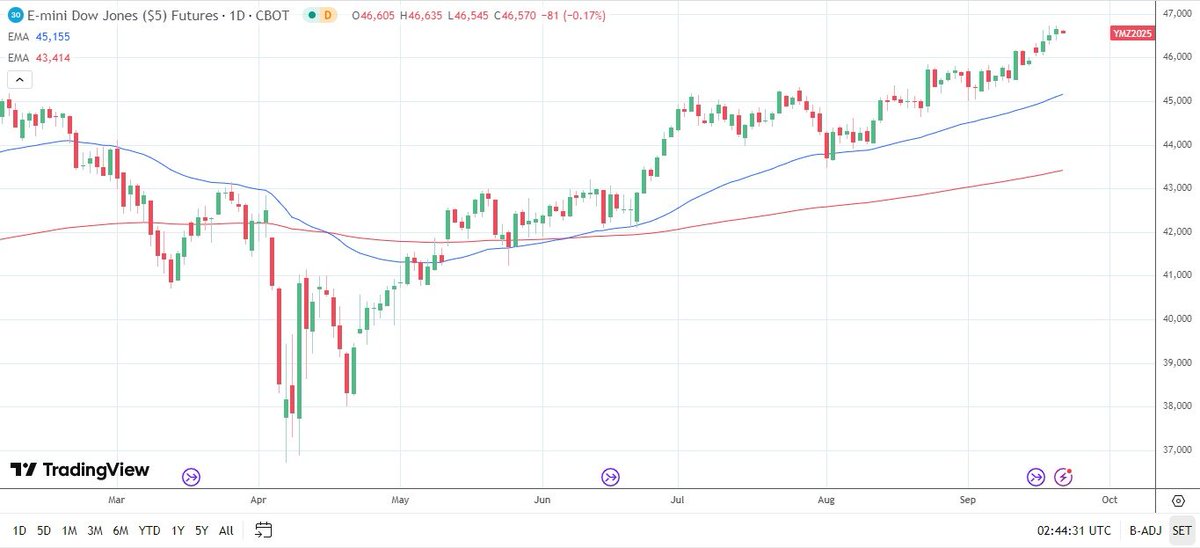Click the Aug label on the time axis

pos(826,498)
